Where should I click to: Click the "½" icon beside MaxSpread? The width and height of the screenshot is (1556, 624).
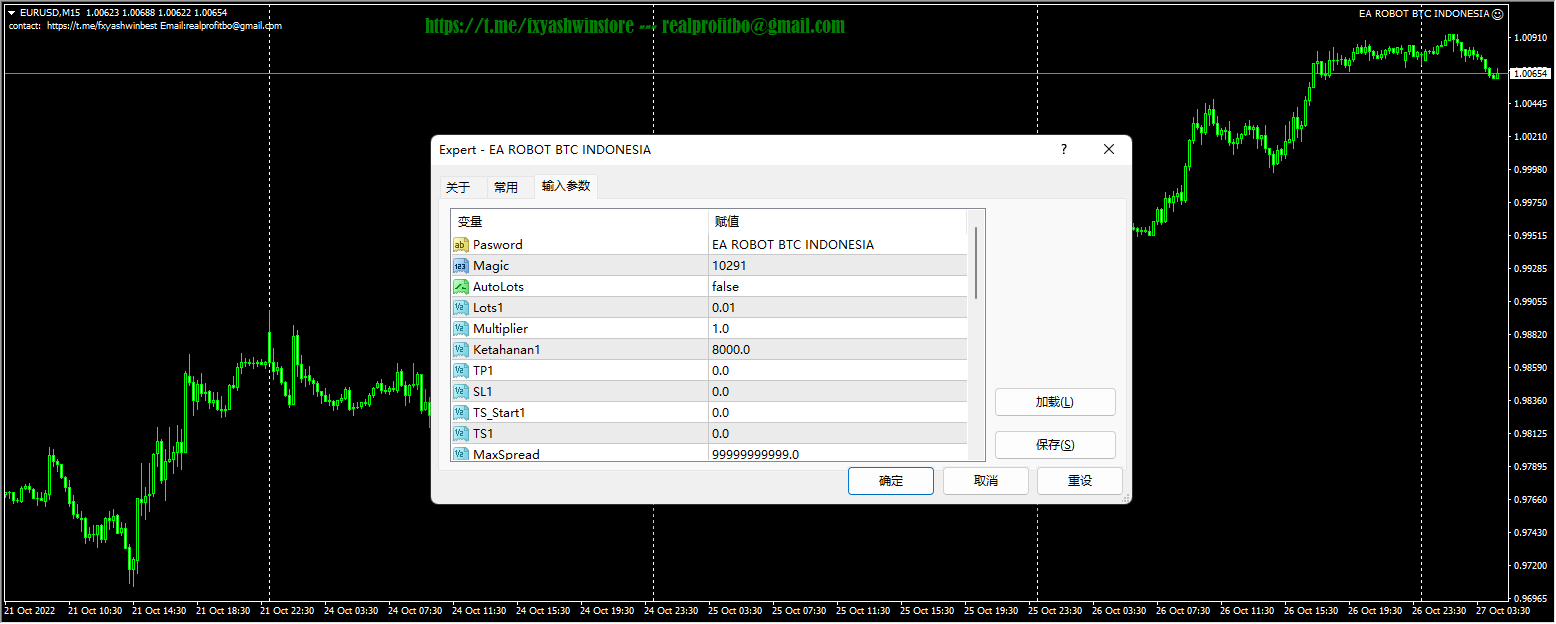[461, 454]
